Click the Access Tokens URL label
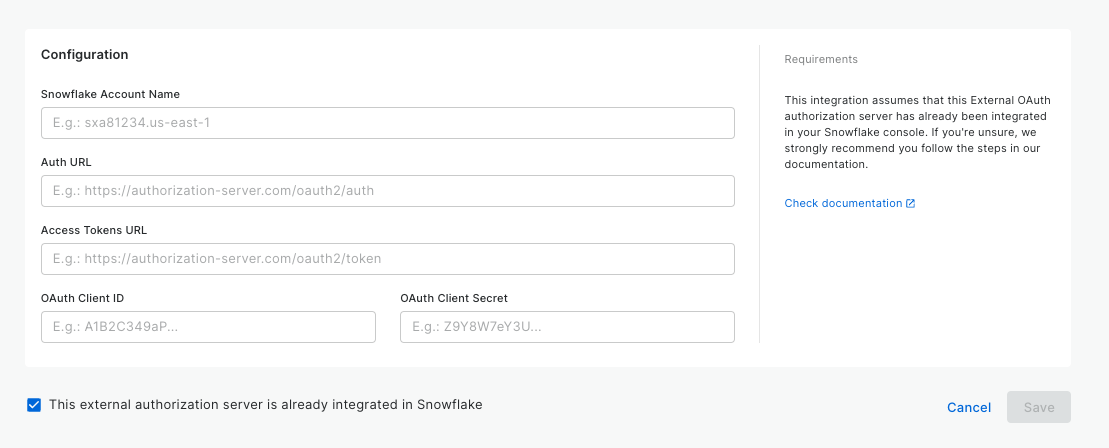 point(94,230)
